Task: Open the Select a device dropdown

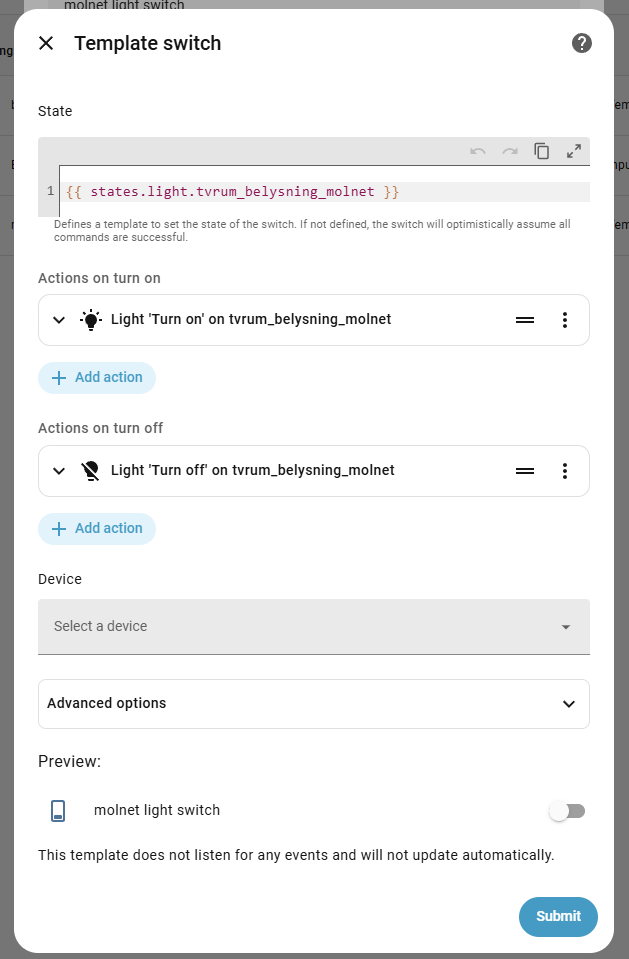Action: coord(313,627)
